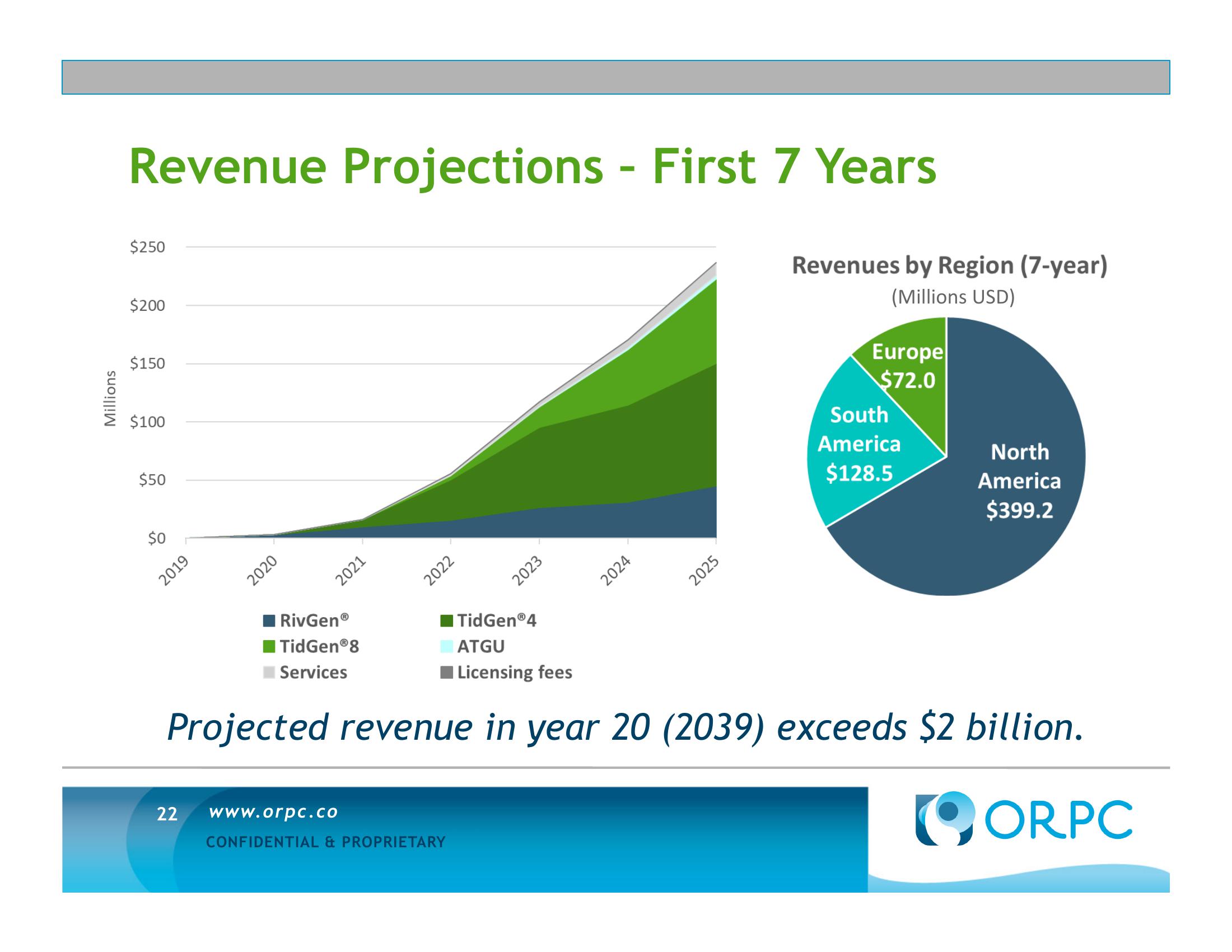Viewport: 1232px width, 952px height.
Task: Click the Services legend label
Action: [x=313, y=672]
